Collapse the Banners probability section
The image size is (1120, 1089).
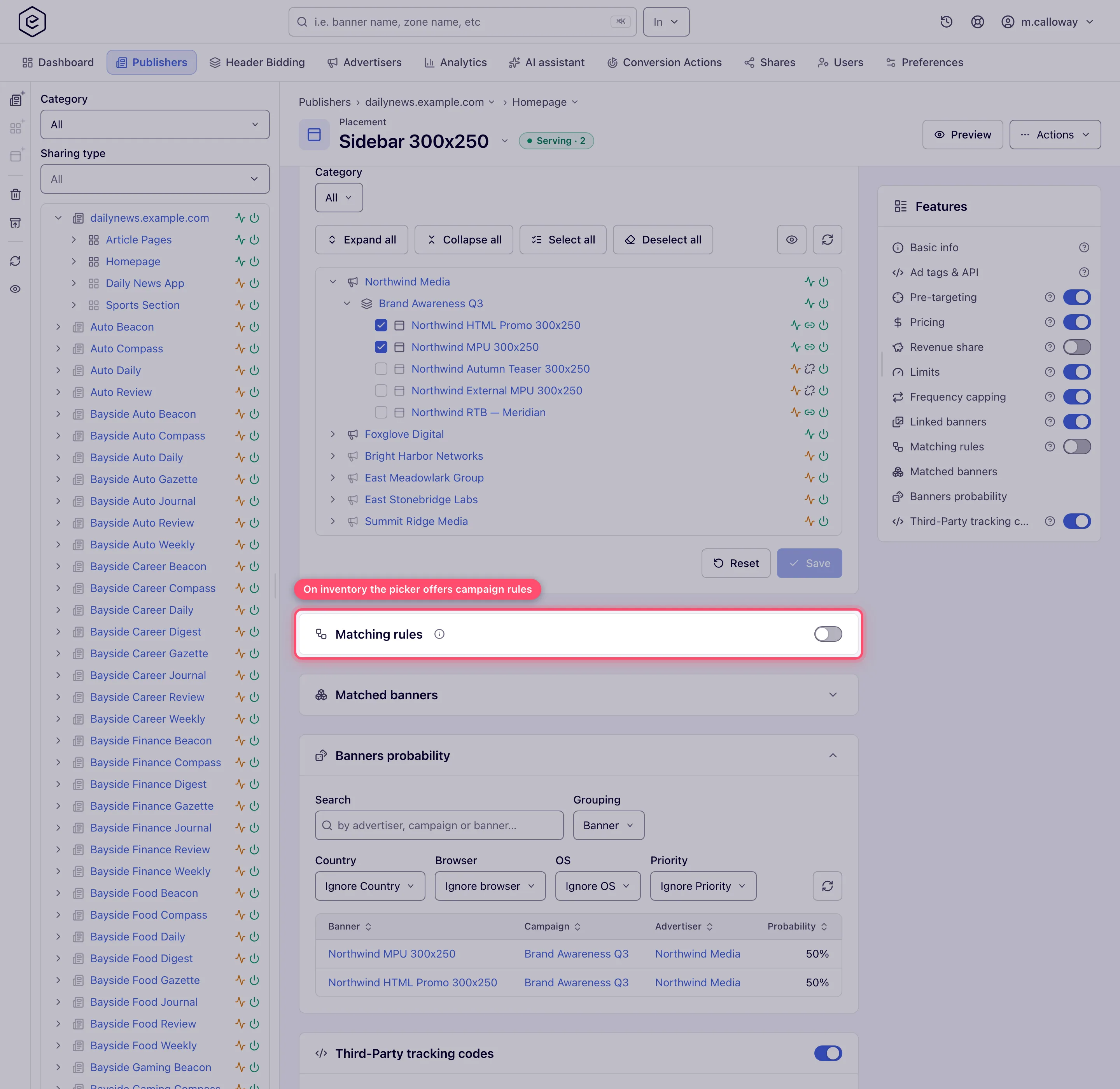832,756
